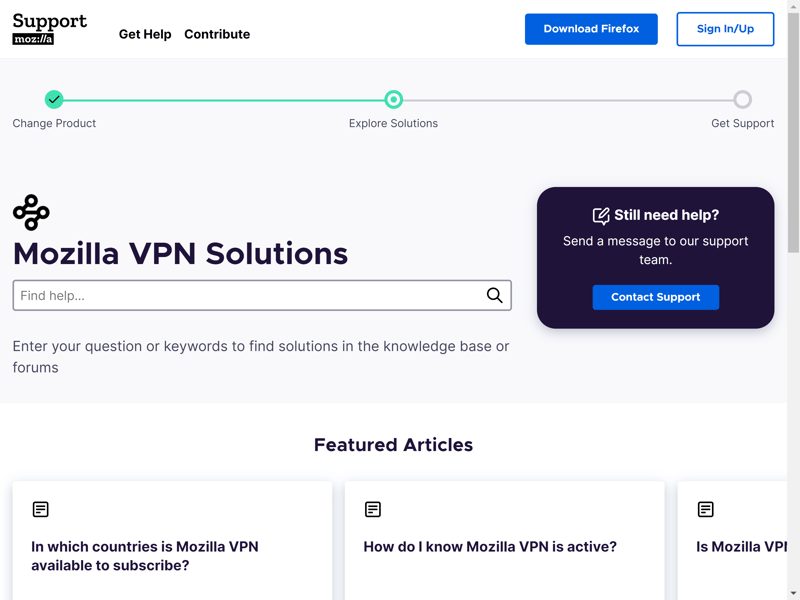Click the Contact Support button
This screenshot has height=600, width=800.
point(656,297)
